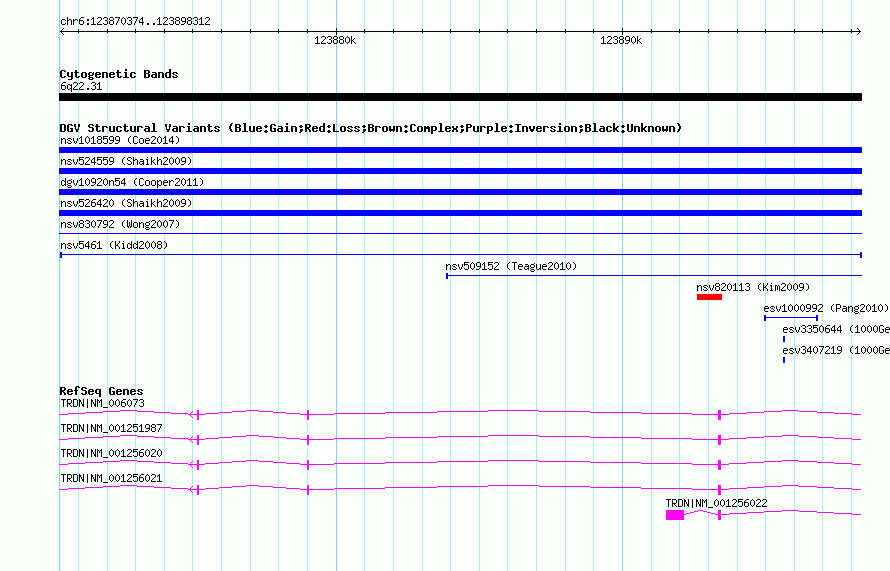Click the esv1000992 (Pang2010) variant label
Screen dimensions: 890x571
(x=826, y=308)
